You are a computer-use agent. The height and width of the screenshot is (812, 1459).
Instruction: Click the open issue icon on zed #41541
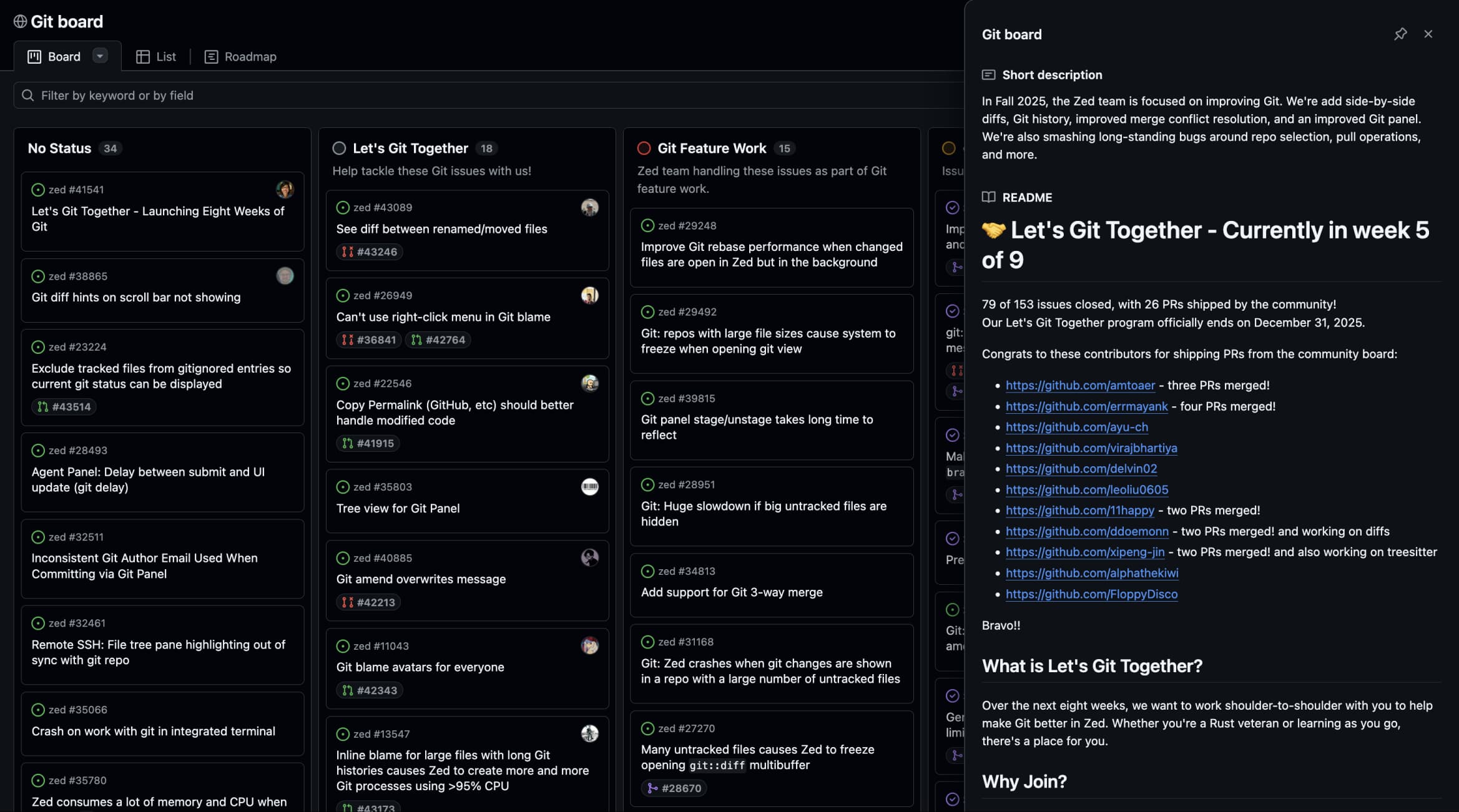click(37, 189)
